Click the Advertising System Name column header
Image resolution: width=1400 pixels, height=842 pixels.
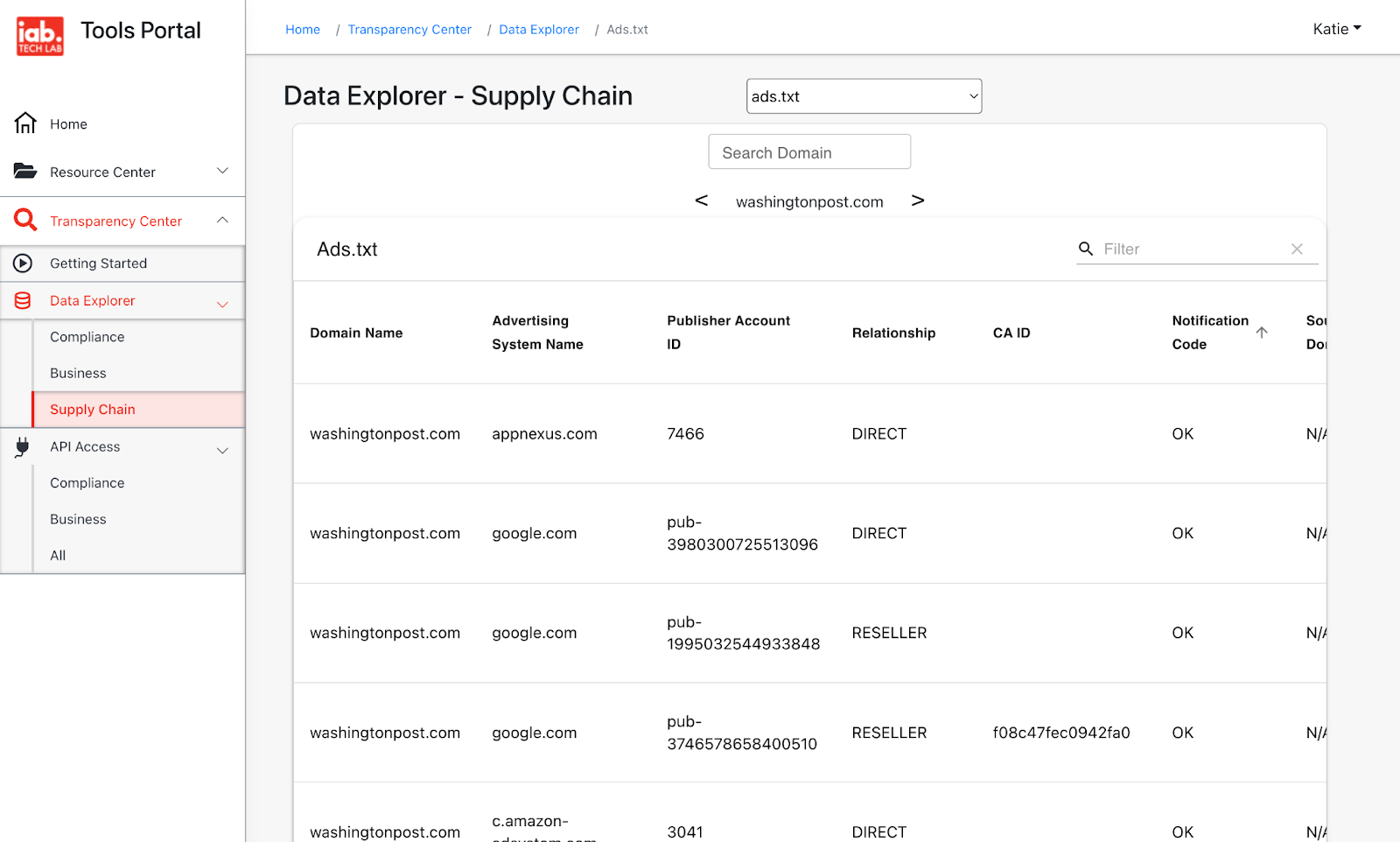[537, 333]
